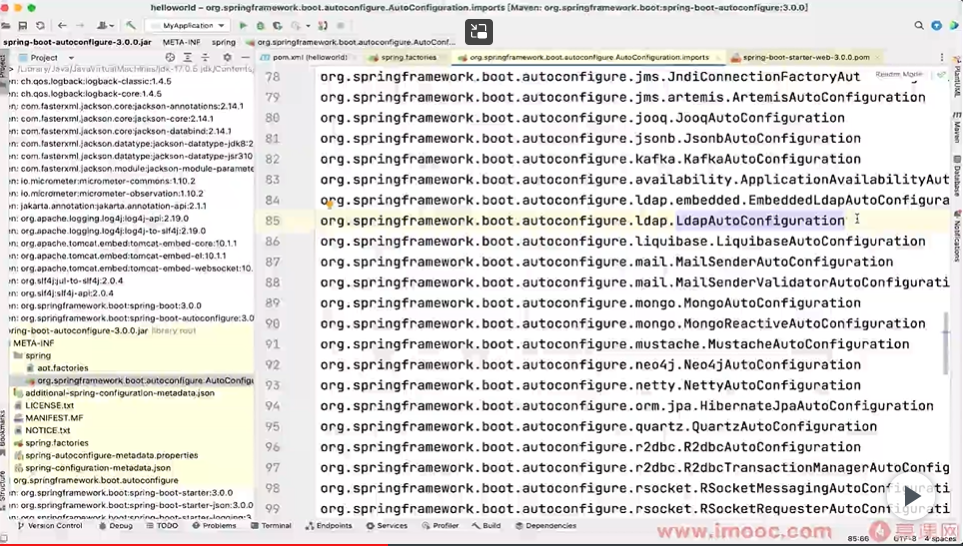This screenshot has height=546, width=963.
Task: Click the Debug bug icon in toolbar
Action: point(260,25)
